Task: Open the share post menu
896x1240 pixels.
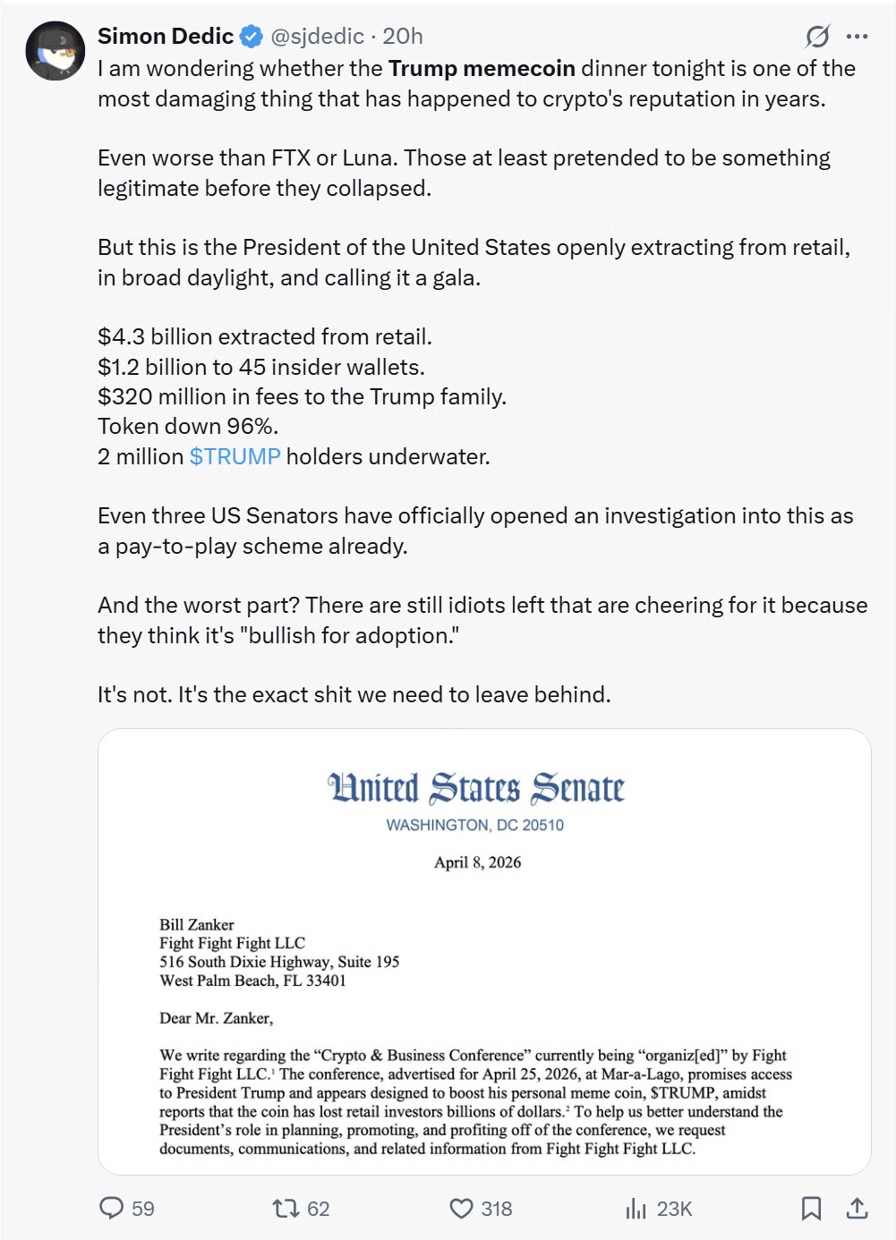Action: pyautogui.click(x=857, y=1208)
